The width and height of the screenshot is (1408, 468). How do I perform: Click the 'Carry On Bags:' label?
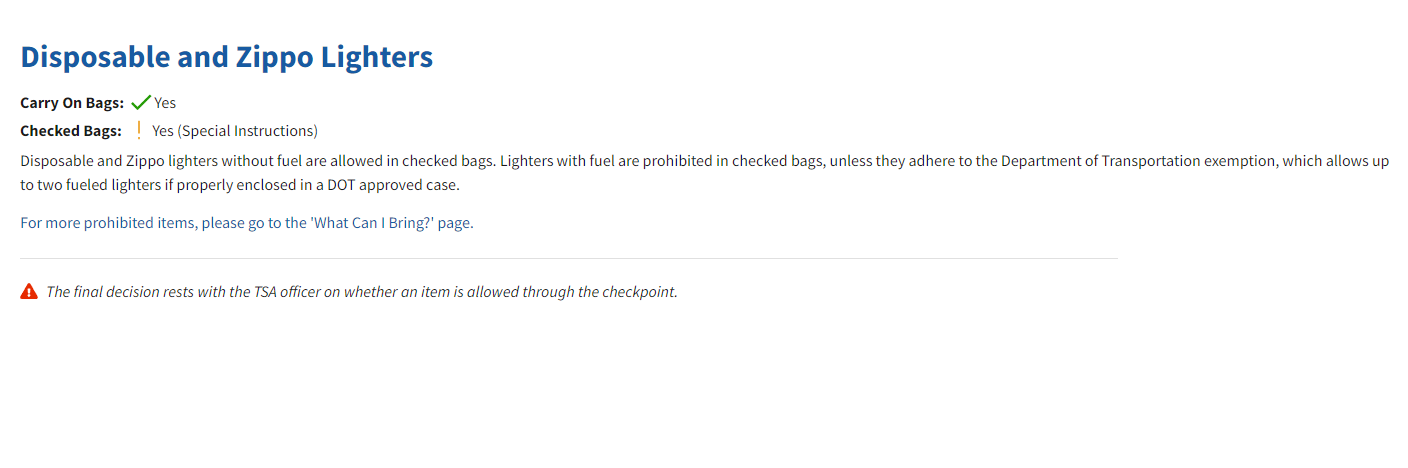72,103
